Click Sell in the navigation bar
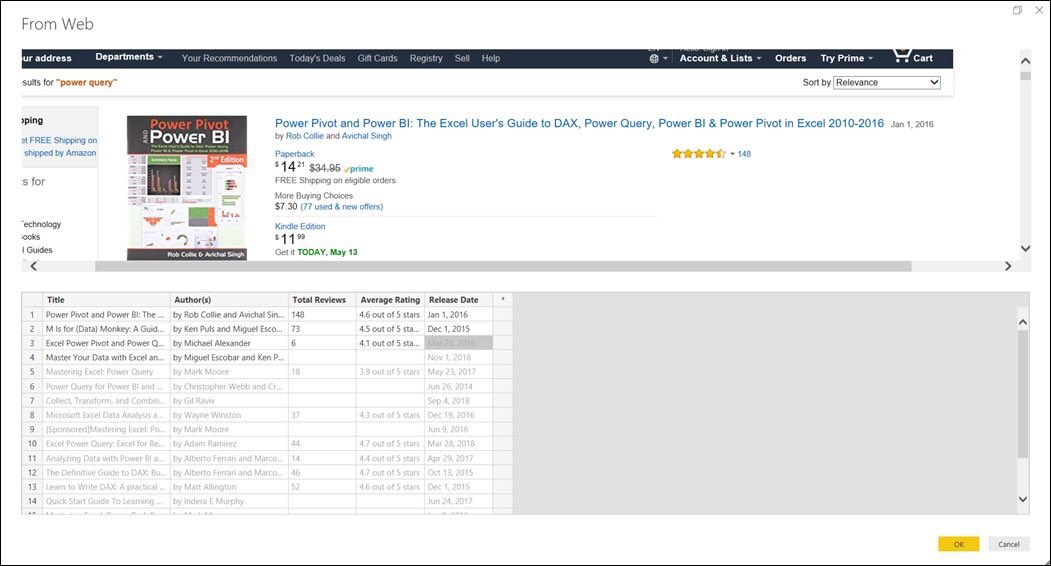 pyautogui.click(x=462, y=58)
